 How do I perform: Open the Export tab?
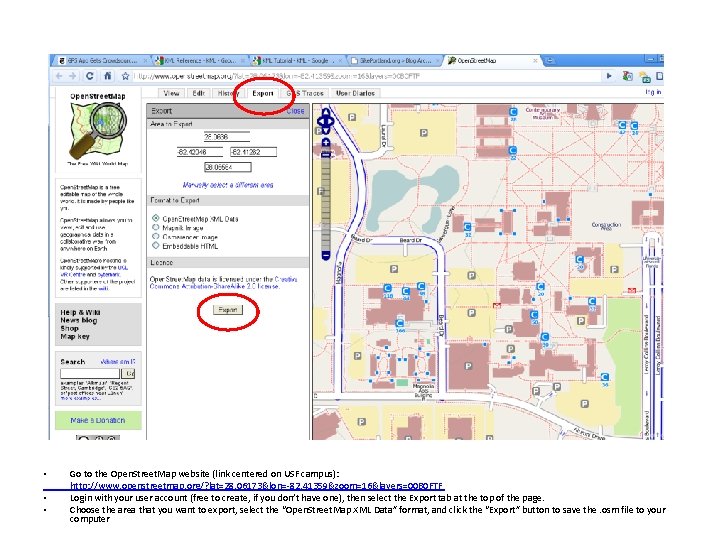coord(263,93)
